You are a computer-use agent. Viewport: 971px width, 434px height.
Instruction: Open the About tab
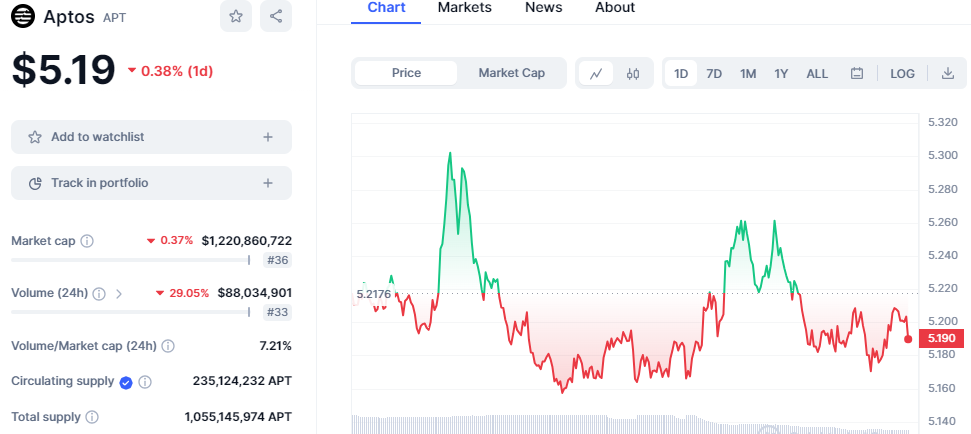point(615,8)
